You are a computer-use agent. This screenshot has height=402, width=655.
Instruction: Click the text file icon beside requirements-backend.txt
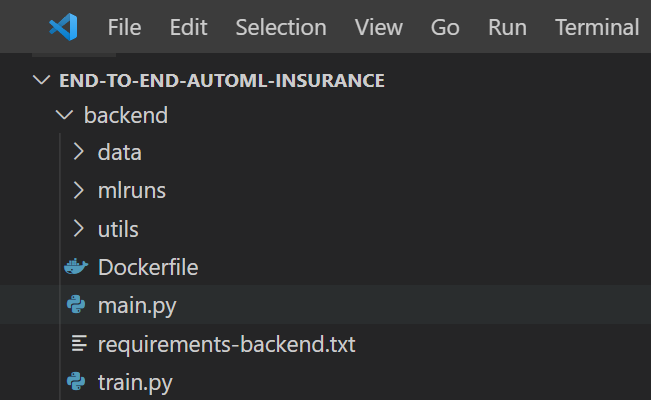pyautogui.click(x=79, y=344)
